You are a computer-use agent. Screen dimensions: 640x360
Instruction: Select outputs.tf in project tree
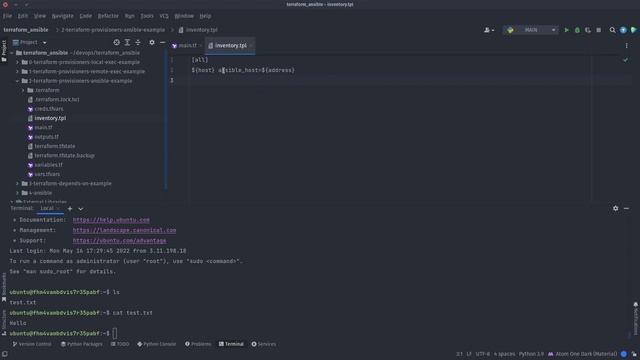[x=47, y=137]
